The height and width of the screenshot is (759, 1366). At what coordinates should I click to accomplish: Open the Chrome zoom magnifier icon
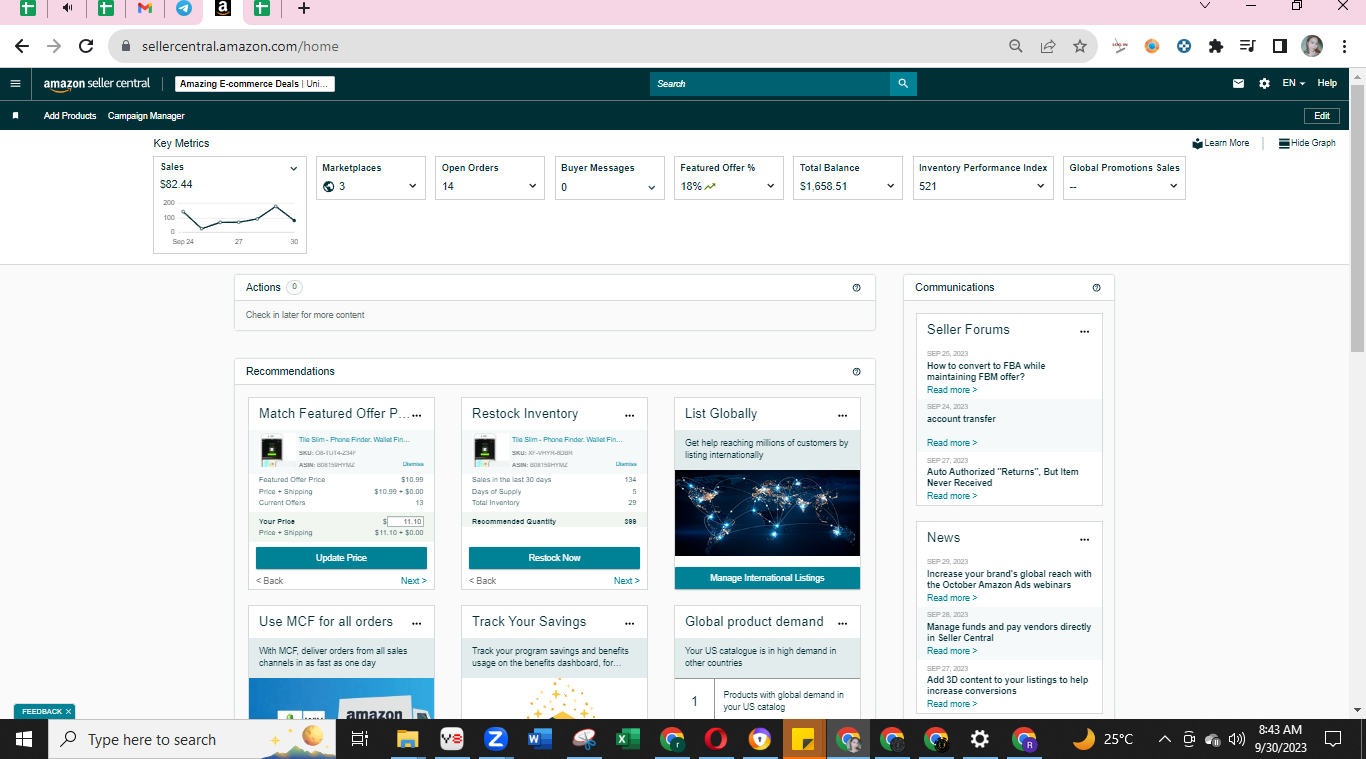(1016, 46)
